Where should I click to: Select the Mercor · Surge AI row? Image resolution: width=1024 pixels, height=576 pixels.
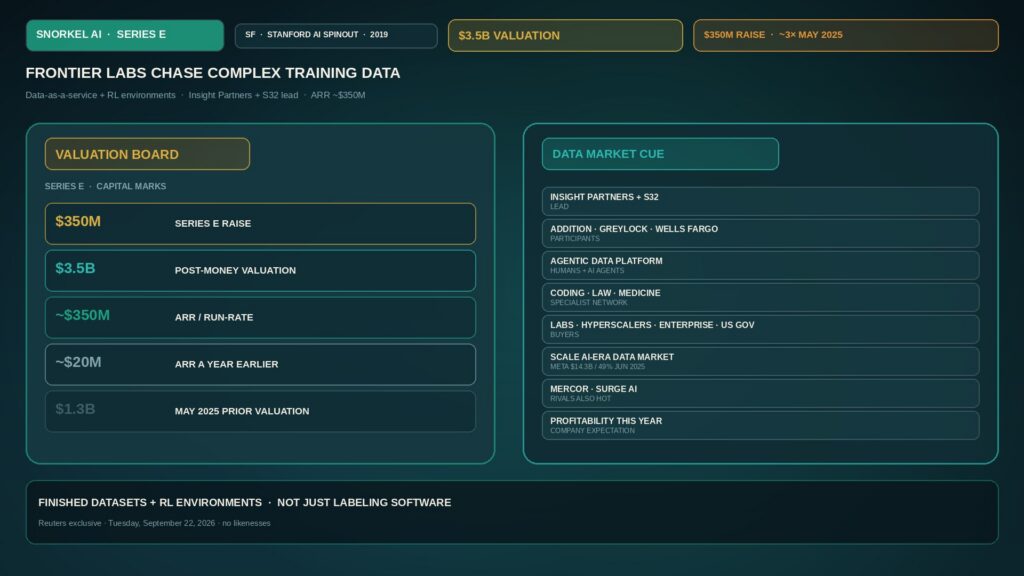point(760,393)
